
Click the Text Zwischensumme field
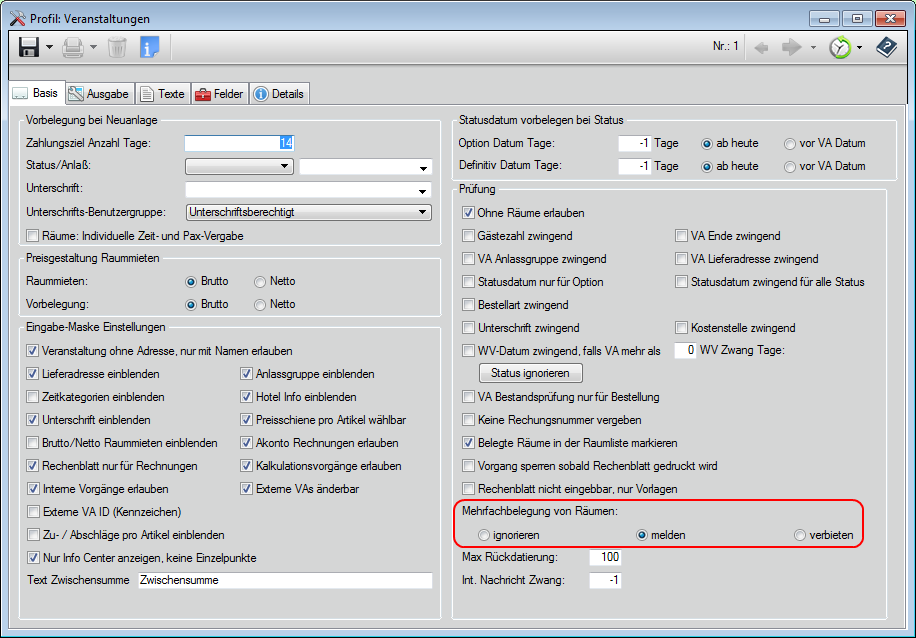[284, 580]
